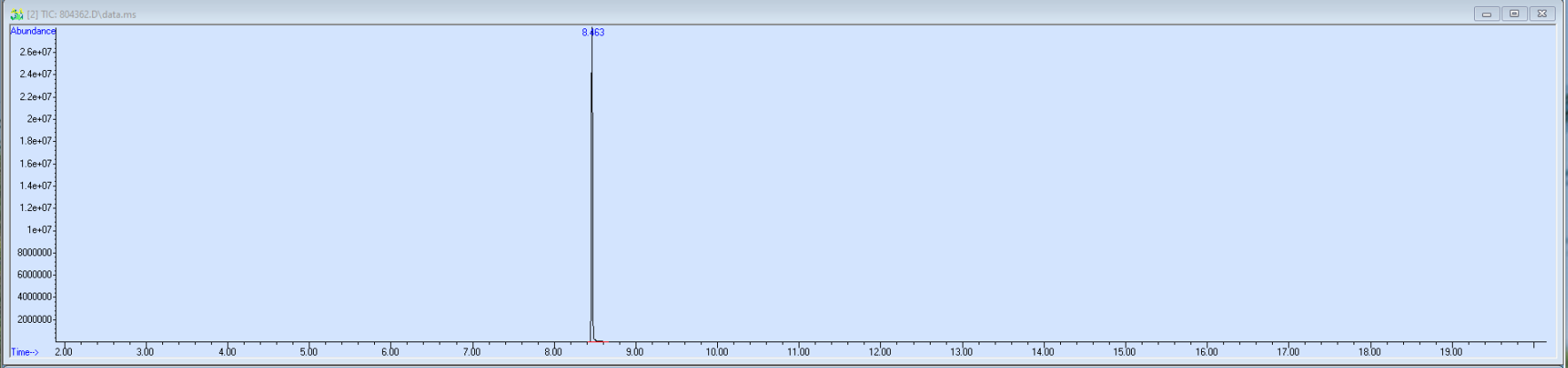
Task: Click the Time--> axis label
Action: point(25,352)
